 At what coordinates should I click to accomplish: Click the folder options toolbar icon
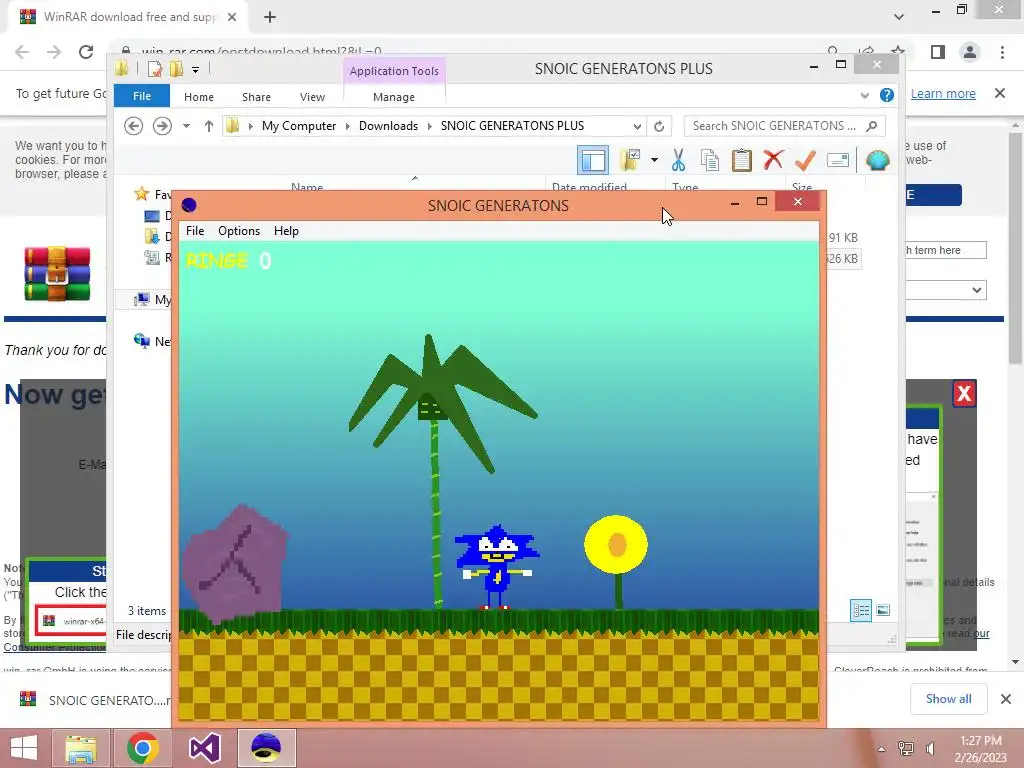[630, 159]
